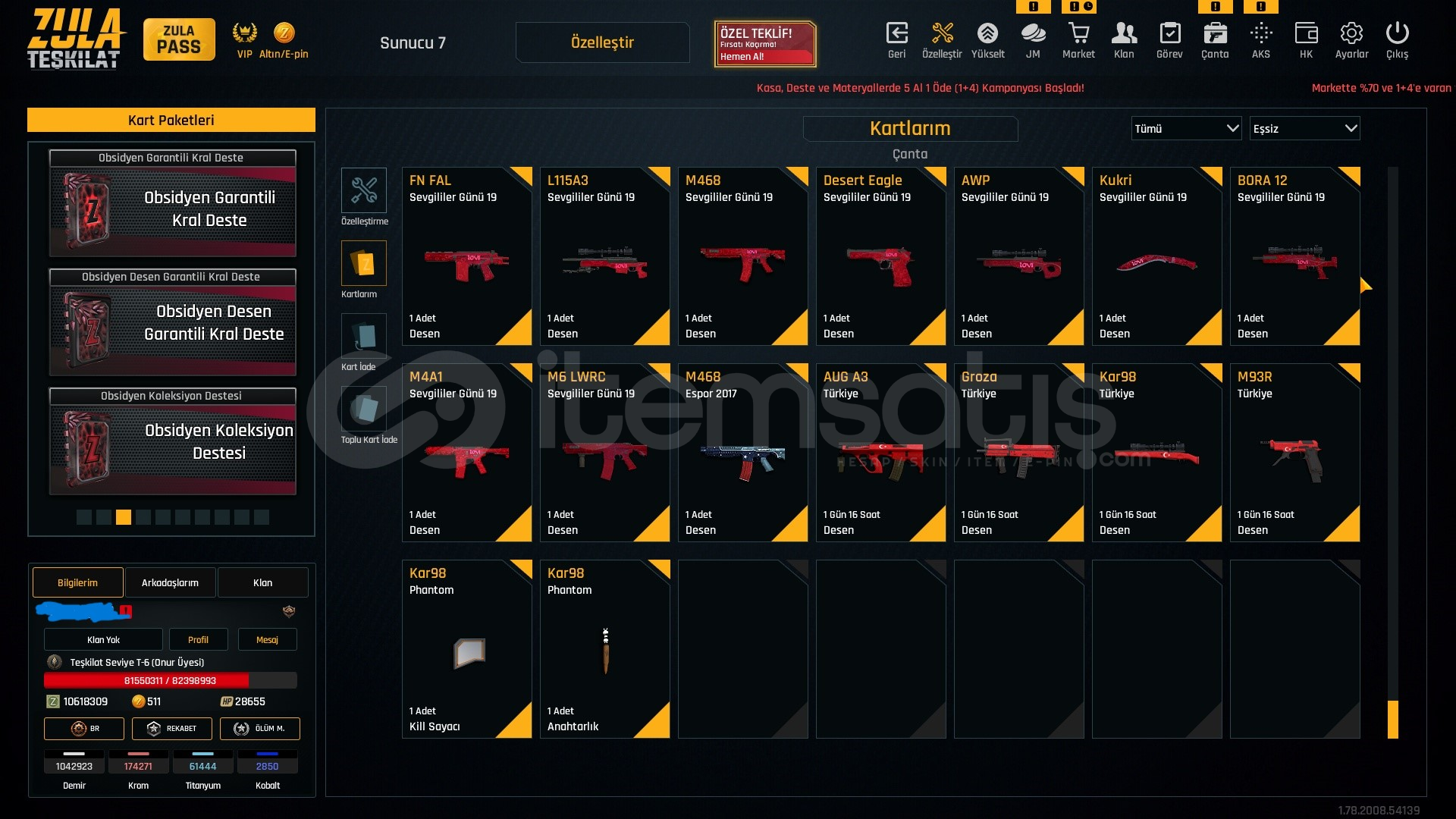This screenshot has height=819, width=1456.
Task: Select the third card pack page indicator
Action: click(x=124, y=517)
